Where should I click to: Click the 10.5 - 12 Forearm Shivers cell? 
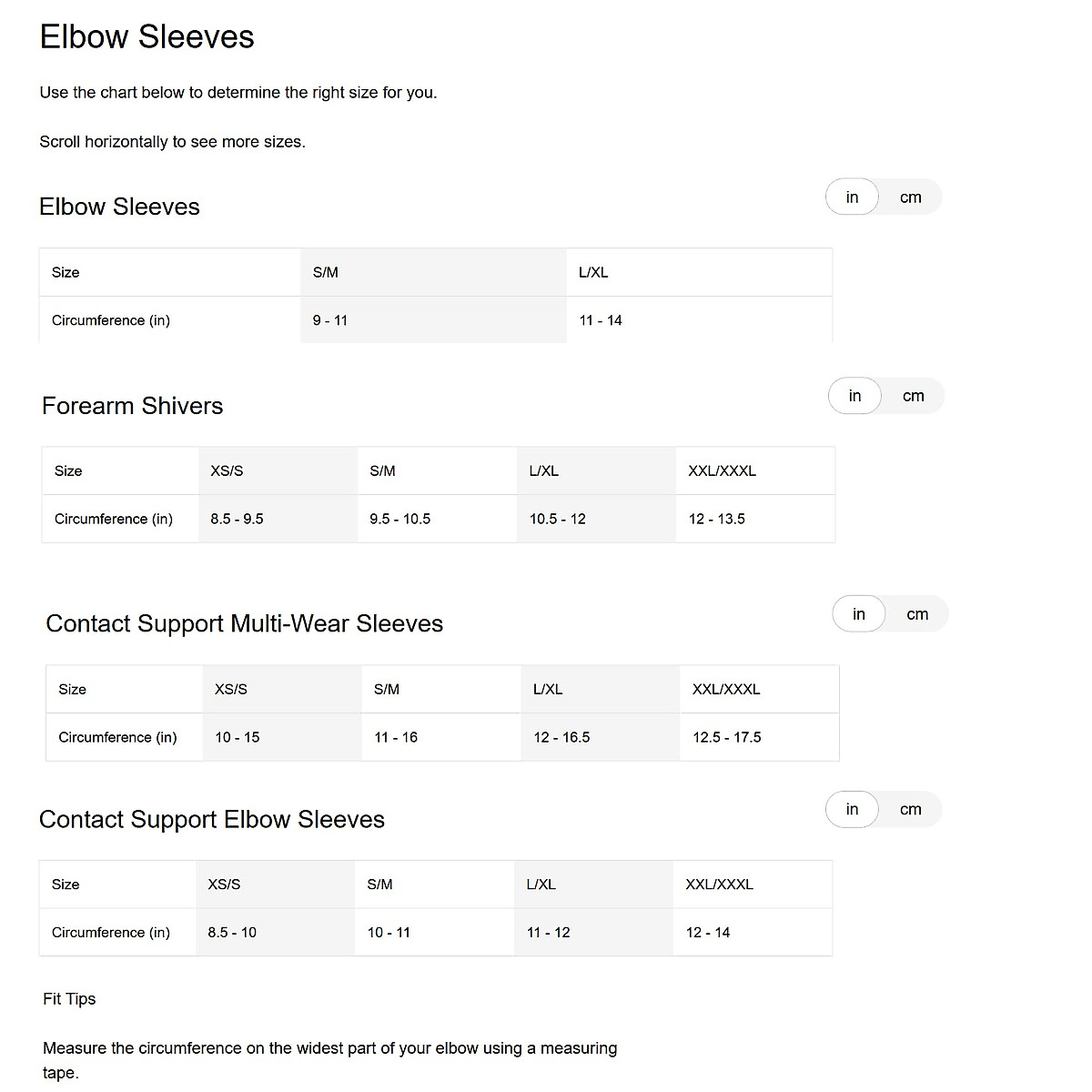[x=558, y=519]
